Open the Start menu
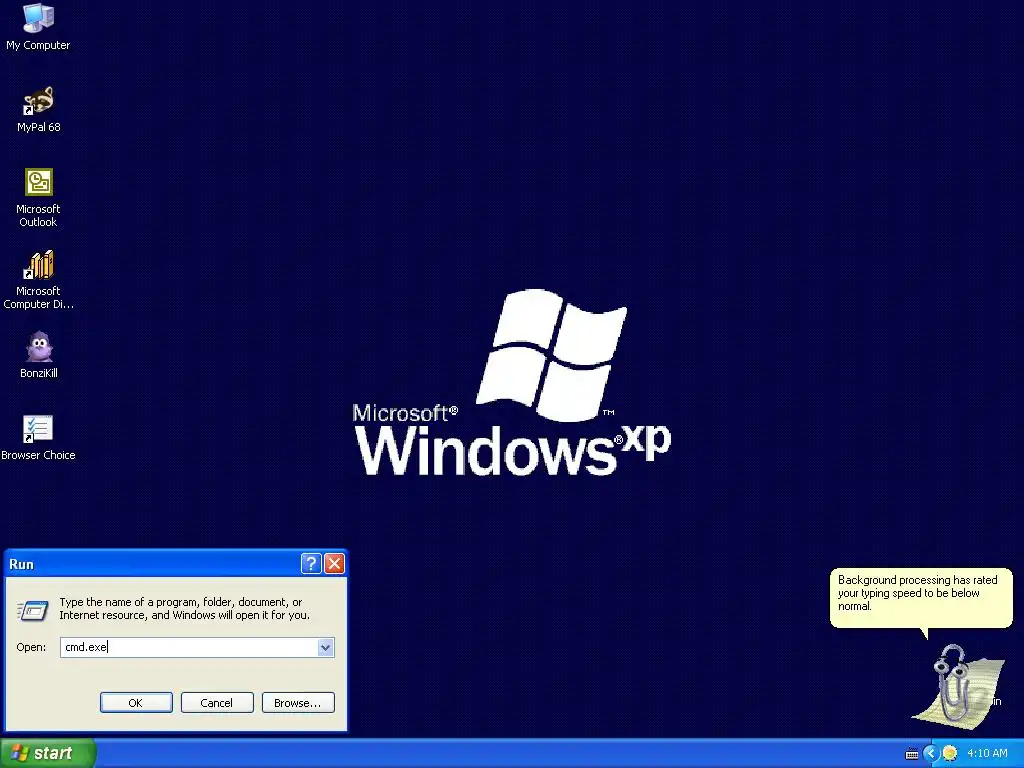1024x768 pixels. click(48, 754)
